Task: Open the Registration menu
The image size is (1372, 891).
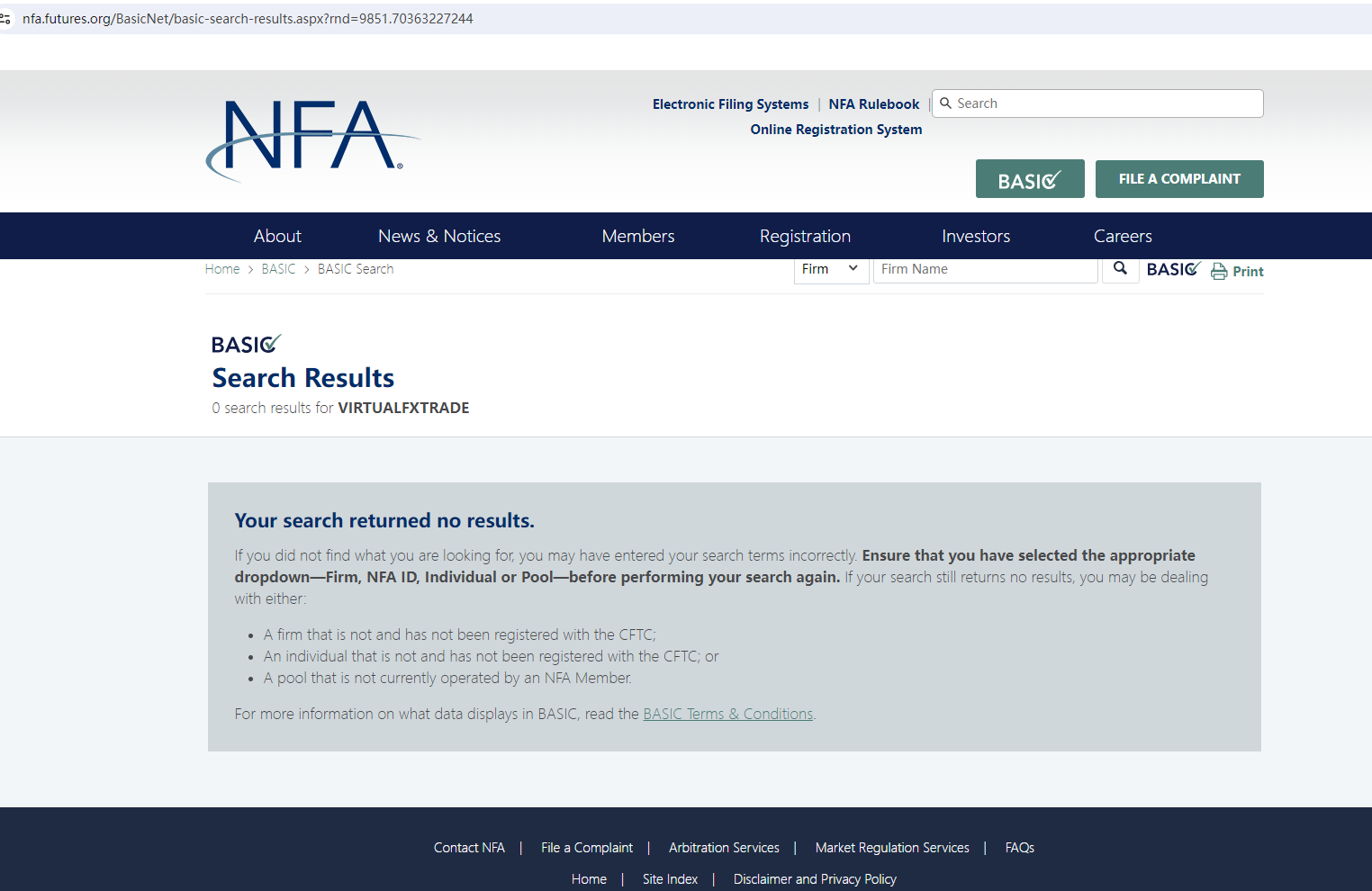Action: click(805, 236)
